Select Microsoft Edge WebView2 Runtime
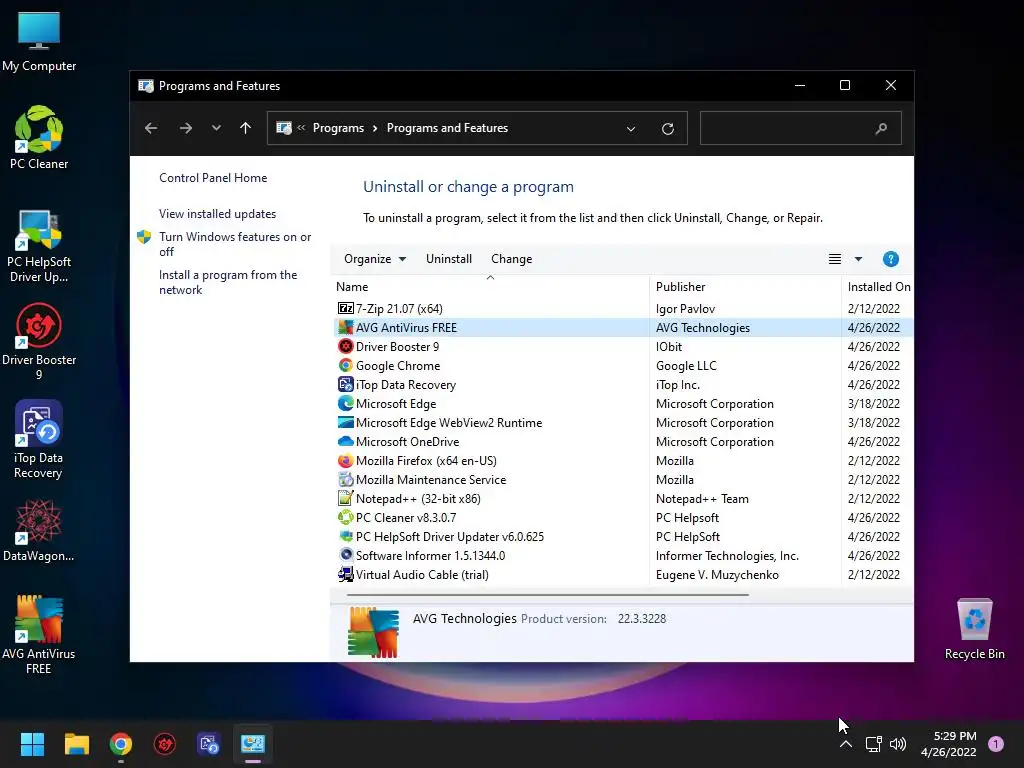Screen dimensions: 1024x768 623,423
